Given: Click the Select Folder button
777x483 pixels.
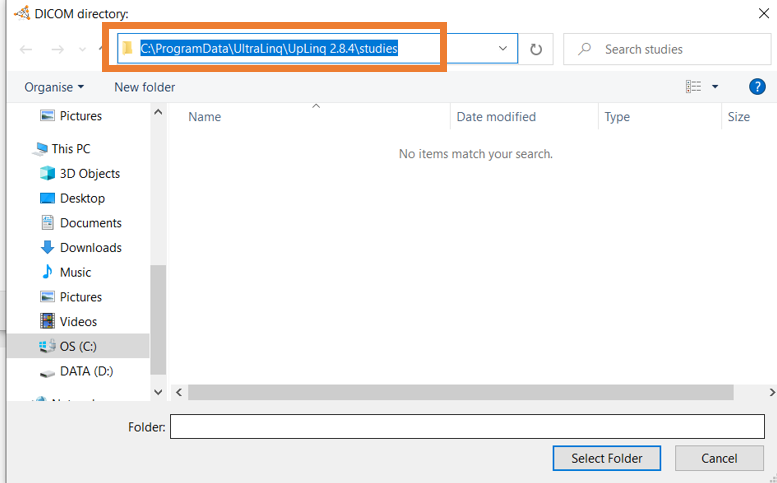Looking at the screenshot, I should click(x=607, y=458).
